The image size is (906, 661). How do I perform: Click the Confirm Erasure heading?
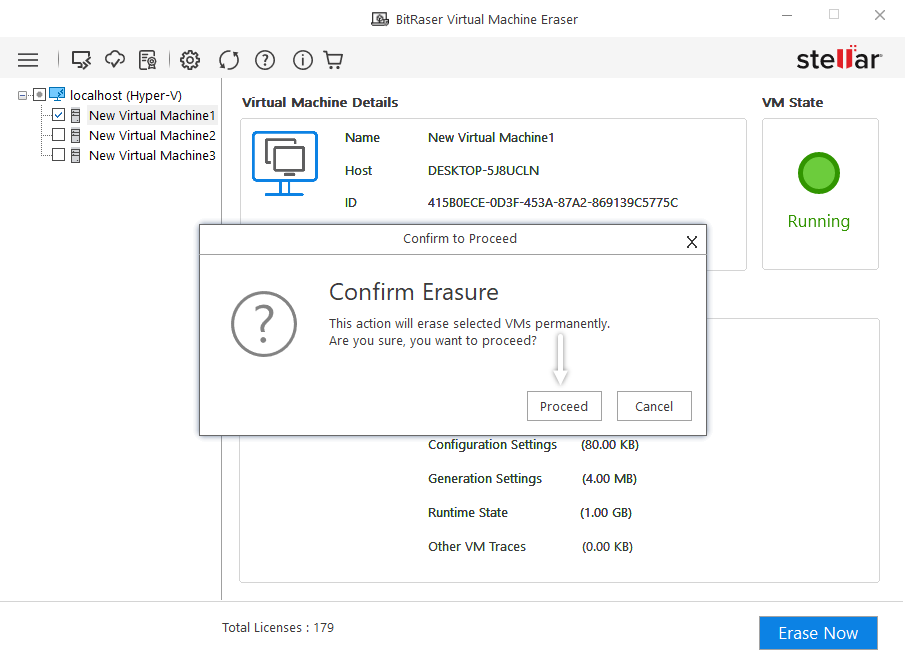pos(414,292)
